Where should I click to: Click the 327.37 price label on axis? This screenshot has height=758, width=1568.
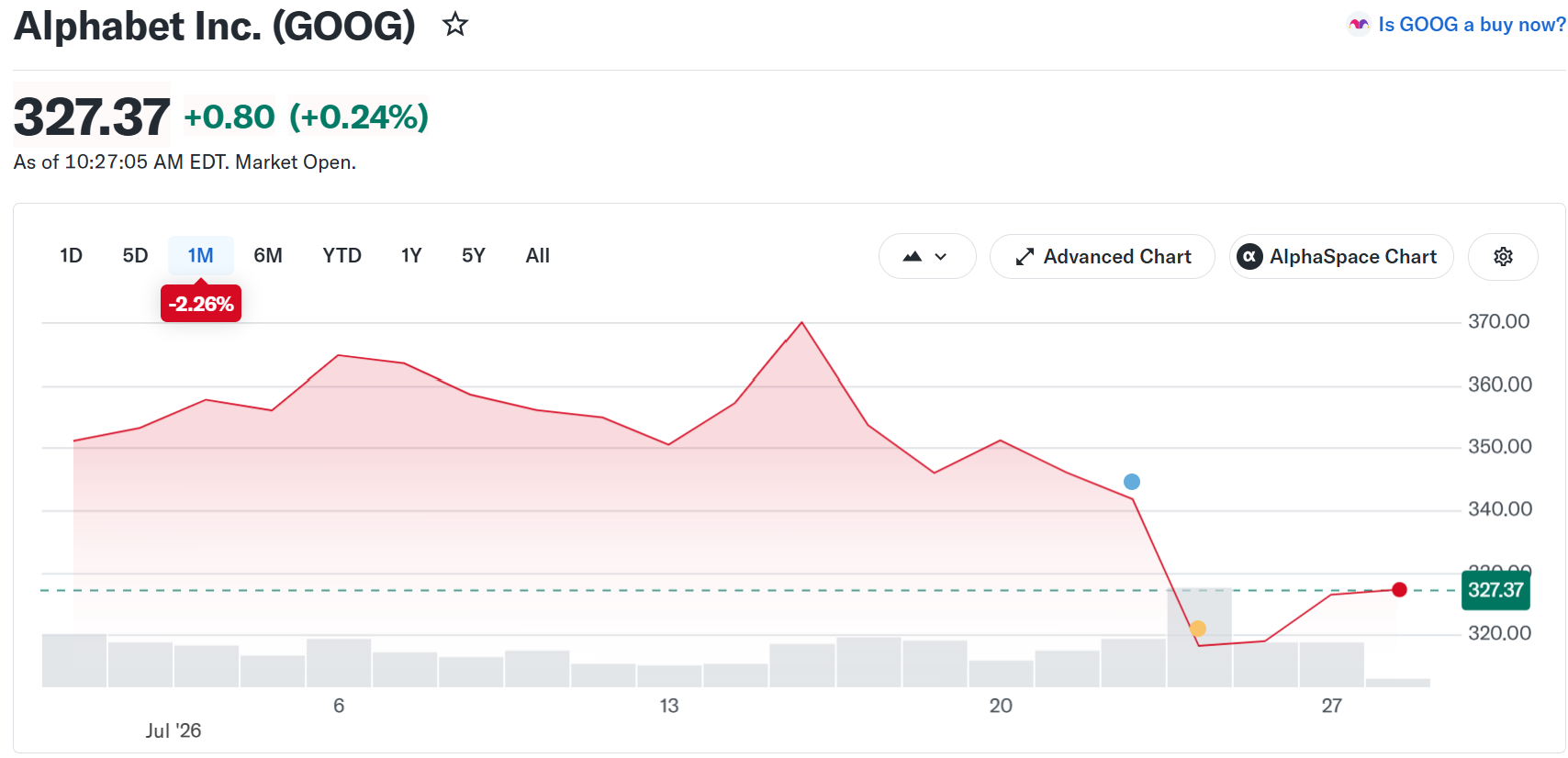tap(1495, 590)
